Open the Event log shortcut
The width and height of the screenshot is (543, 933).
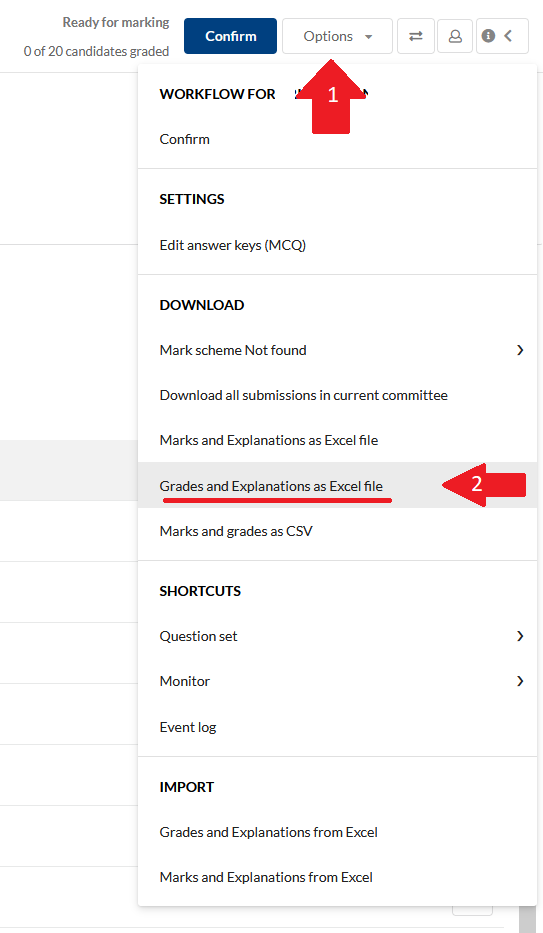point(188,727)
